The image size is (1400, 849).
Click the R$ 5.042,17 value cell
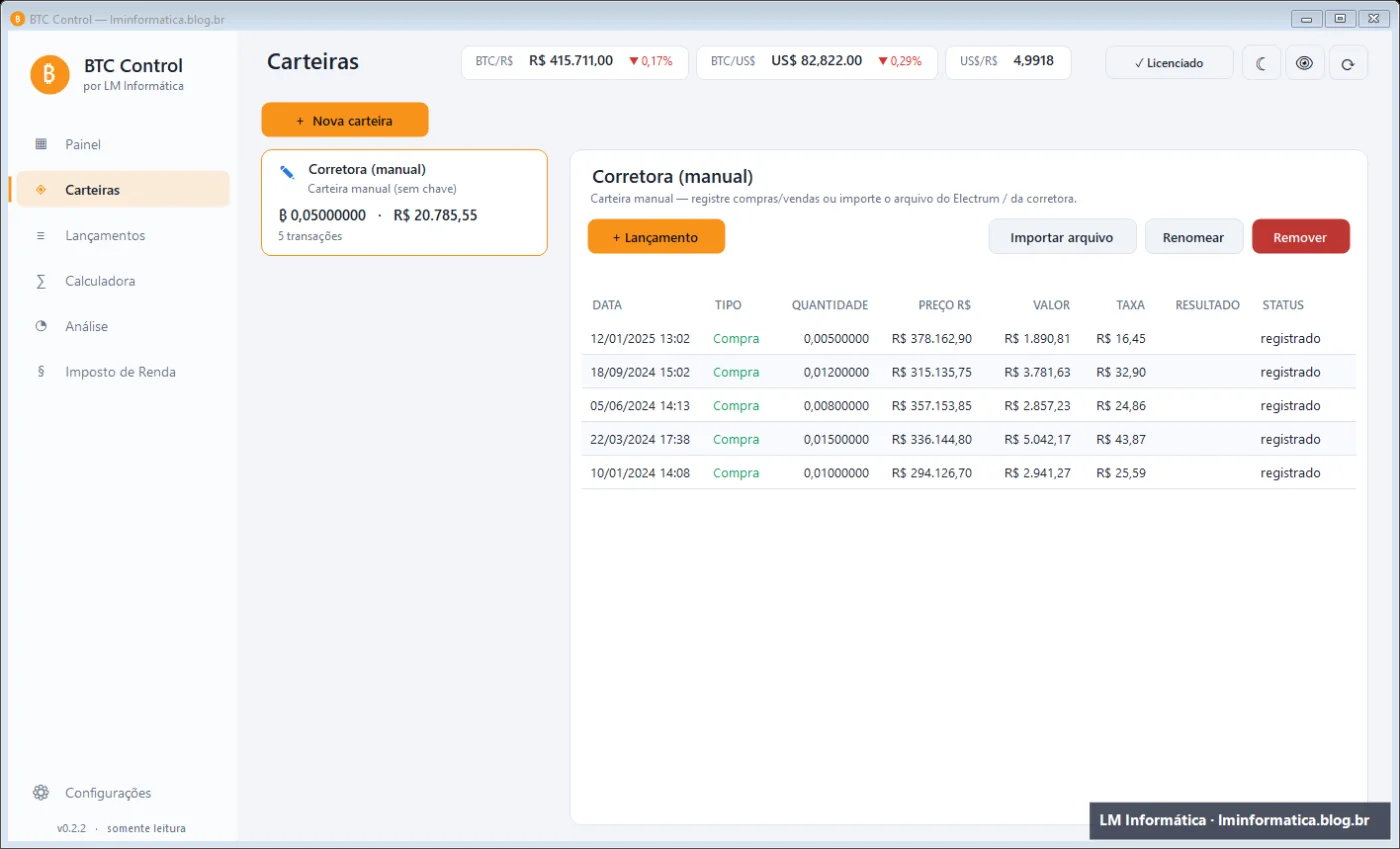click(1037, 439)
